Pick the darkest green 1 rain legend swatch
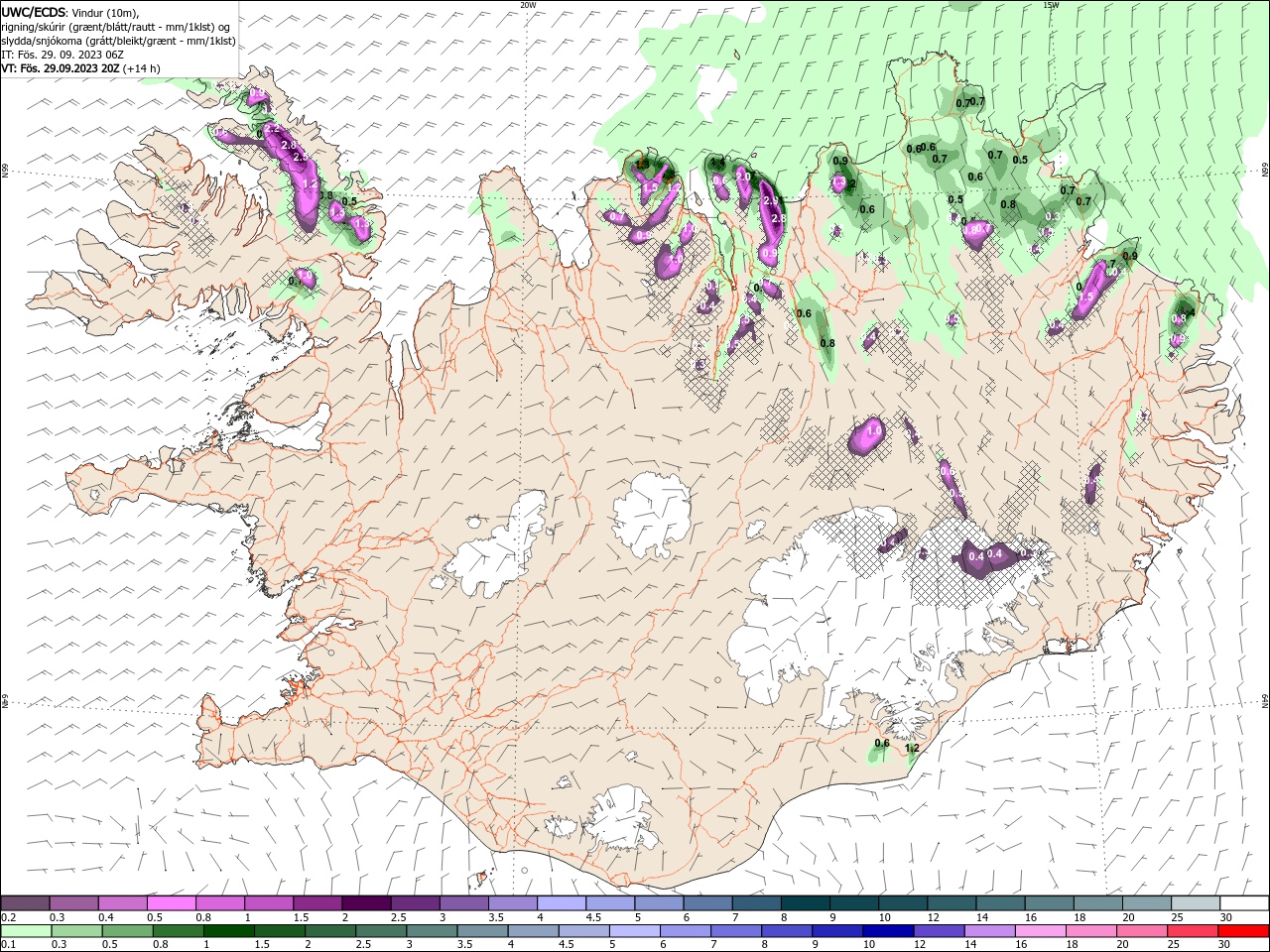Image resolution: width=1270 pixels, height=952 pixels. click(228, 931)
